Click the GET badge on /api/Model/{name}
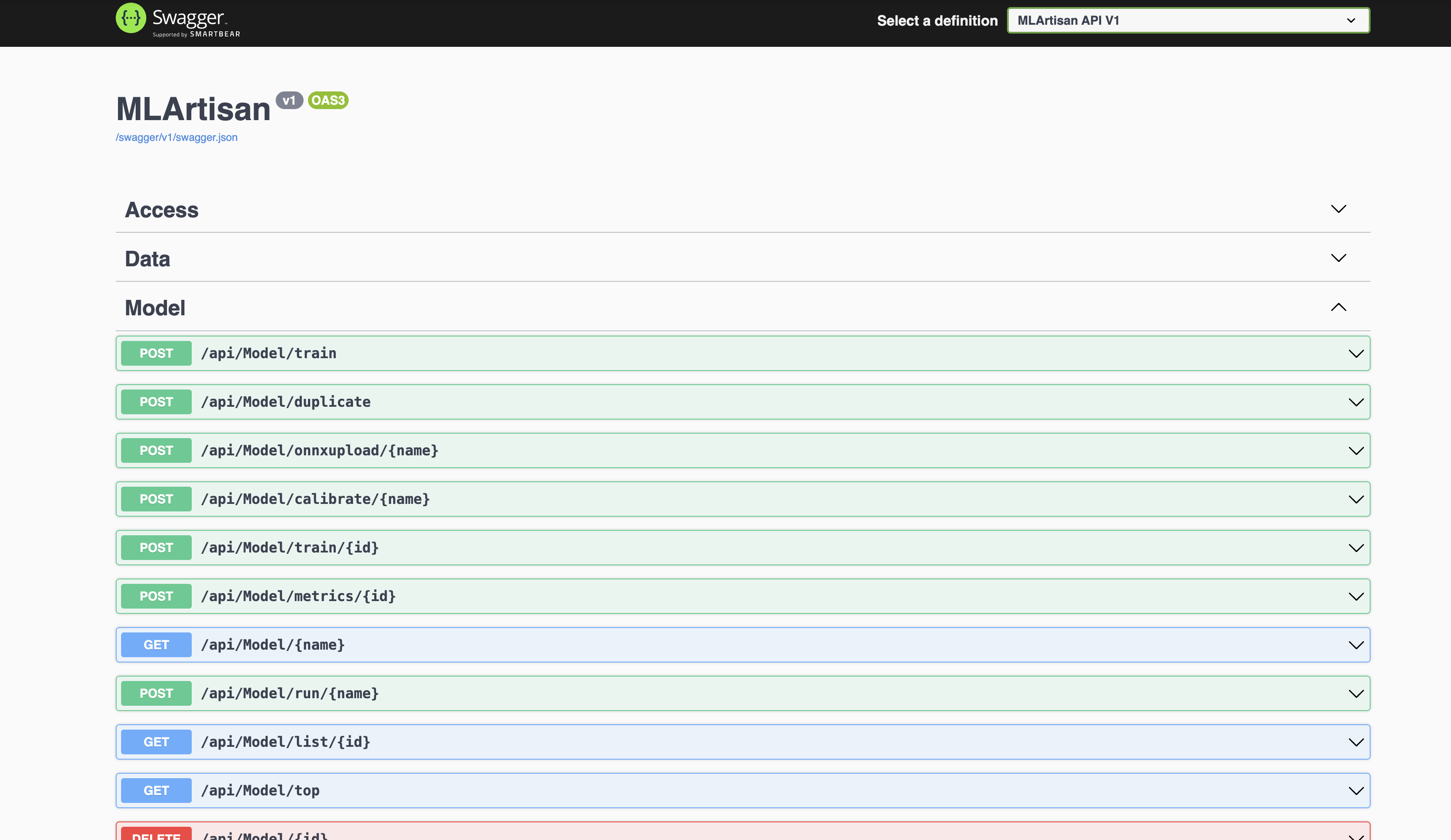Viewport: 1451px width, 840px height. 156,644
